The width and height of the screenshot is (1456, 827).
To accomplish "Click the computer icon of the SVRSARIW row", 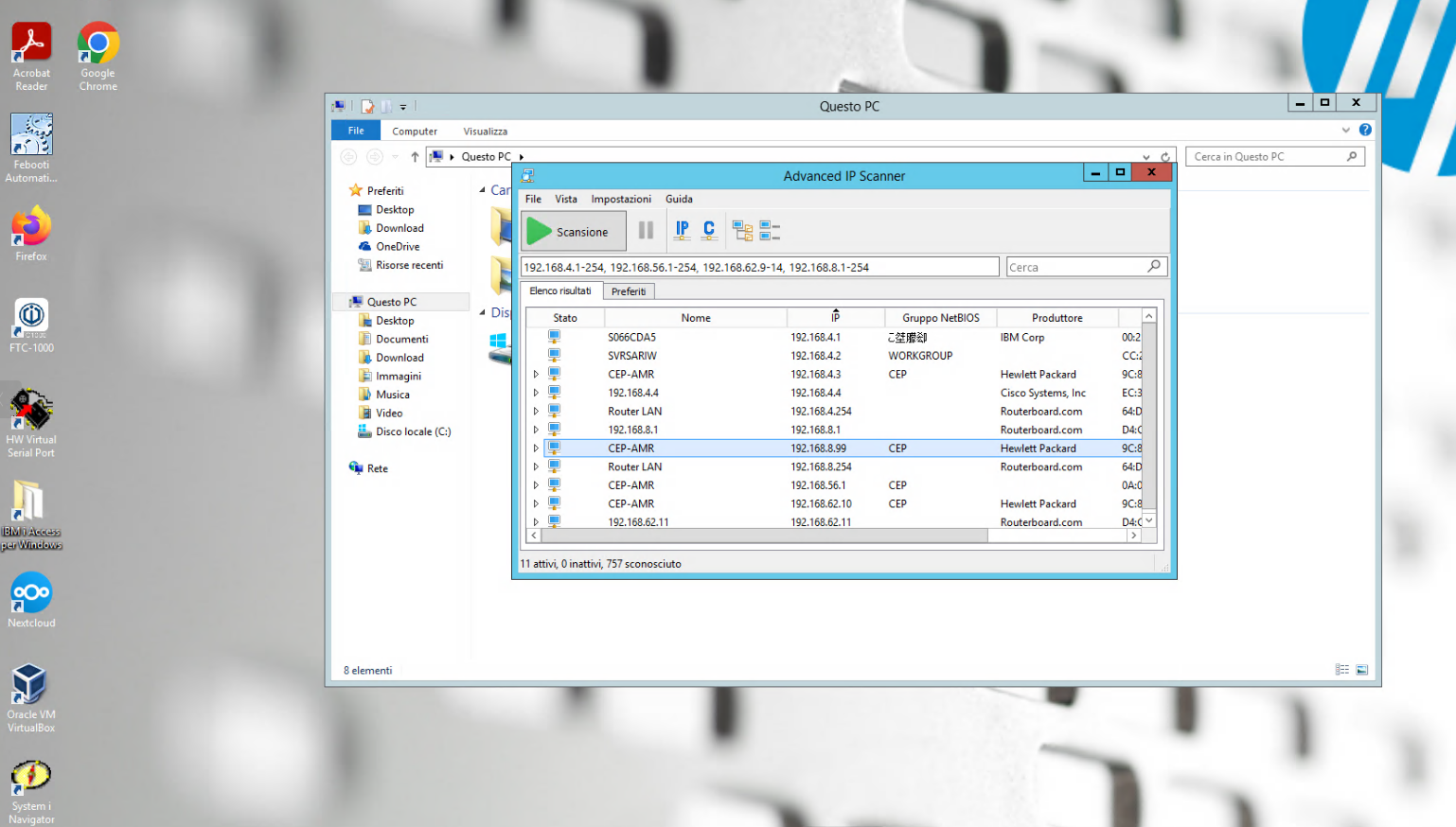I will click(554, 356).
